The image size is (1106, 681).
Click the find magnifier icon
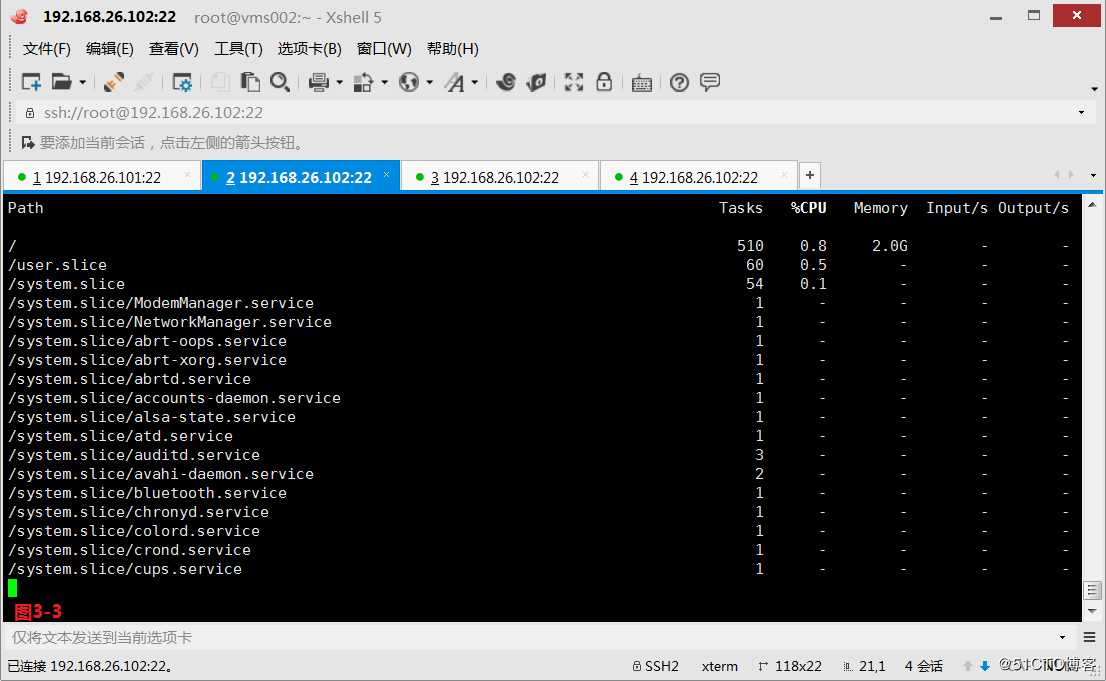coord(280,83)
